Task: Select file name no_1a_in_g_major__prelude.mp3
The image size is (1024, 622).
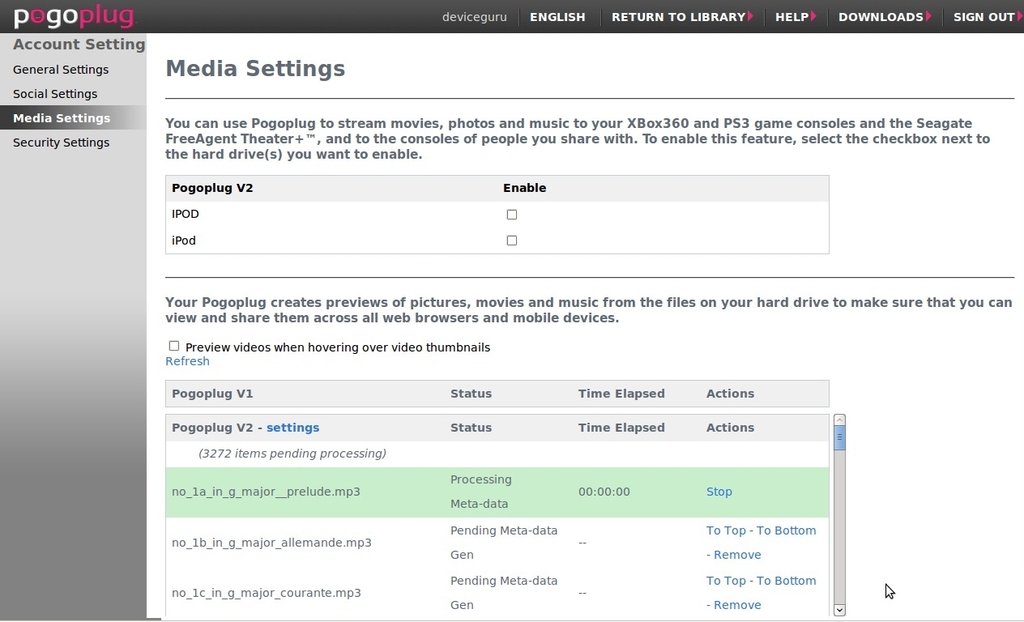Action: click(266, 491)
